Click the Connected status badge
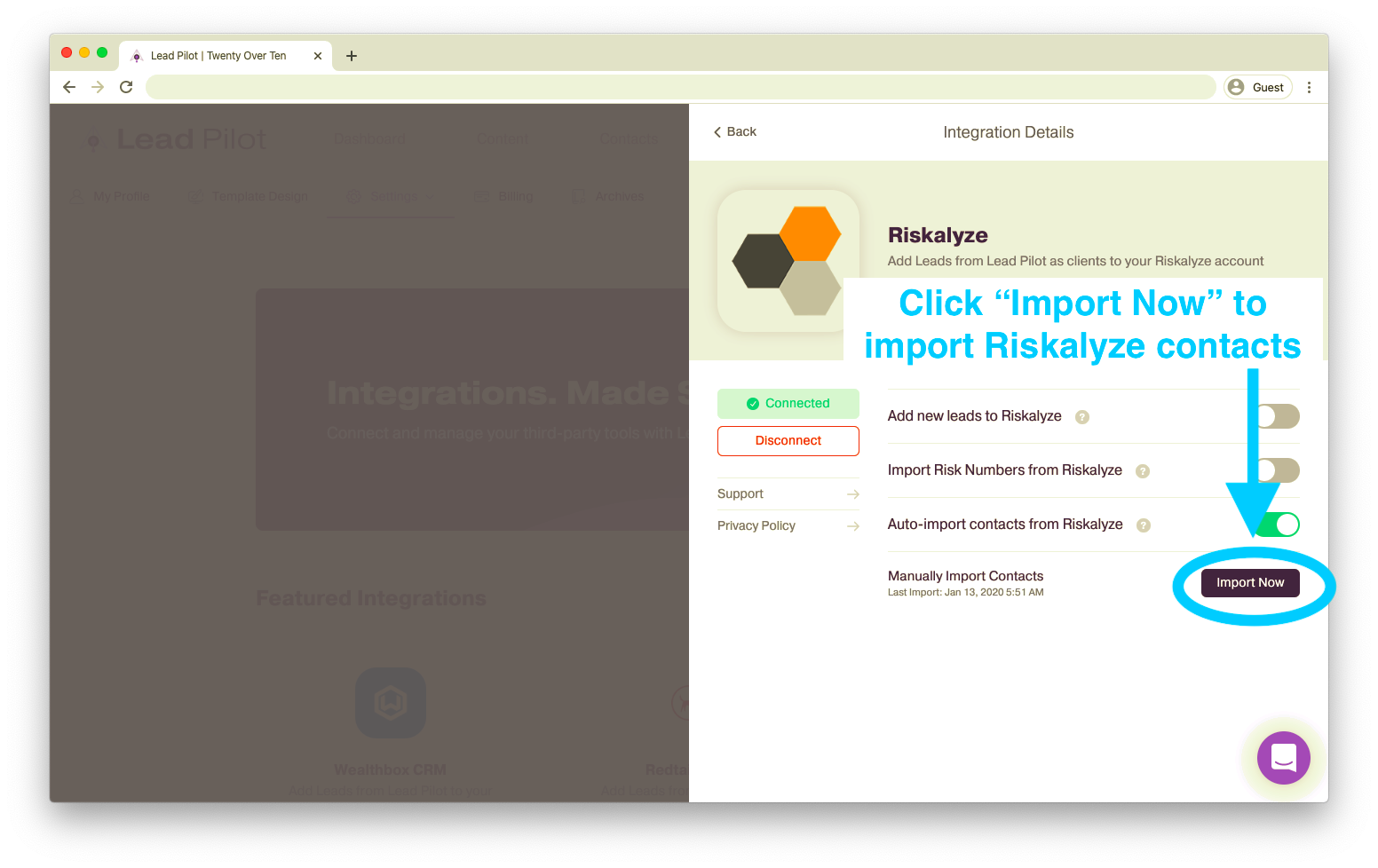The image size is (1378, 868). (788, 403)
